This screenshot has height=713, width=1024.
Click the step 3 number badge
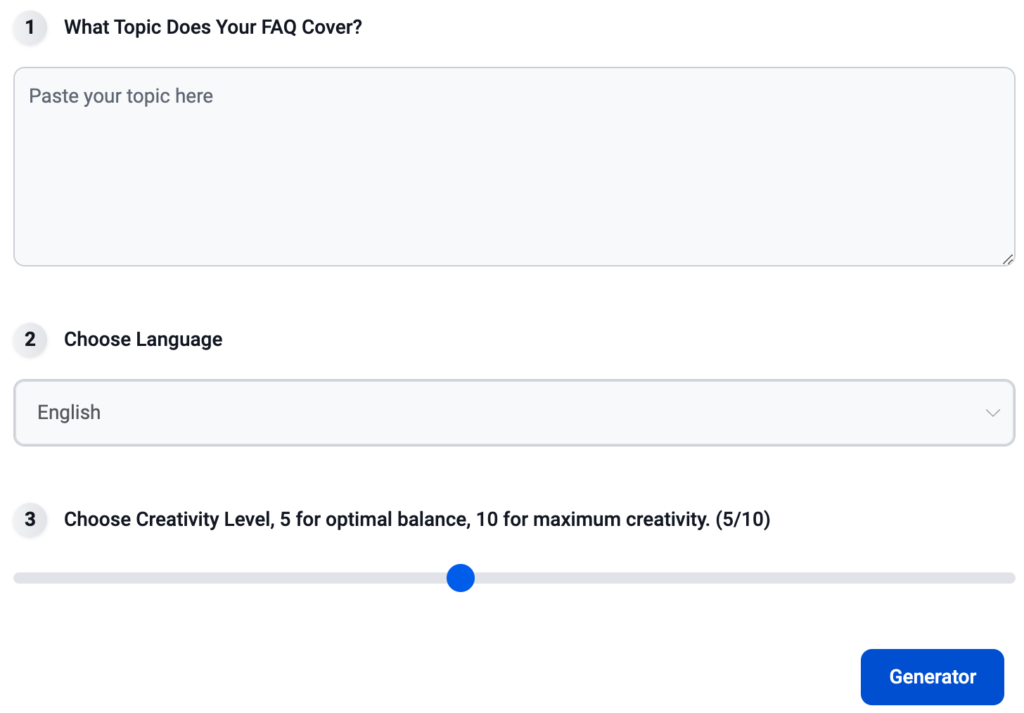[29, 520]
